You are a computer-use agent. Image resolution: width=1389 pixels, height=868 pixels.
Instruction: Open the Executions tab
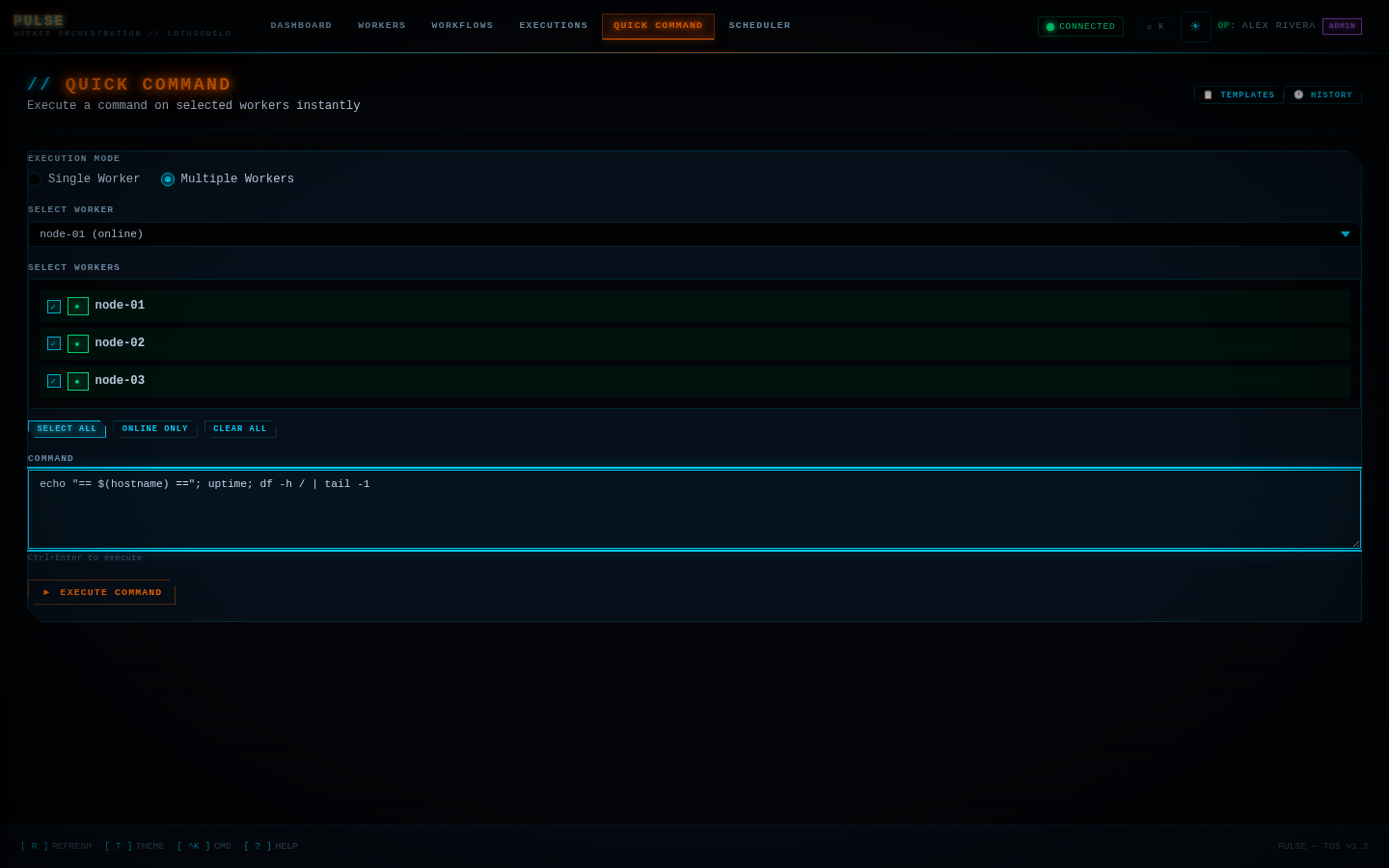click(x=554, y=26)
